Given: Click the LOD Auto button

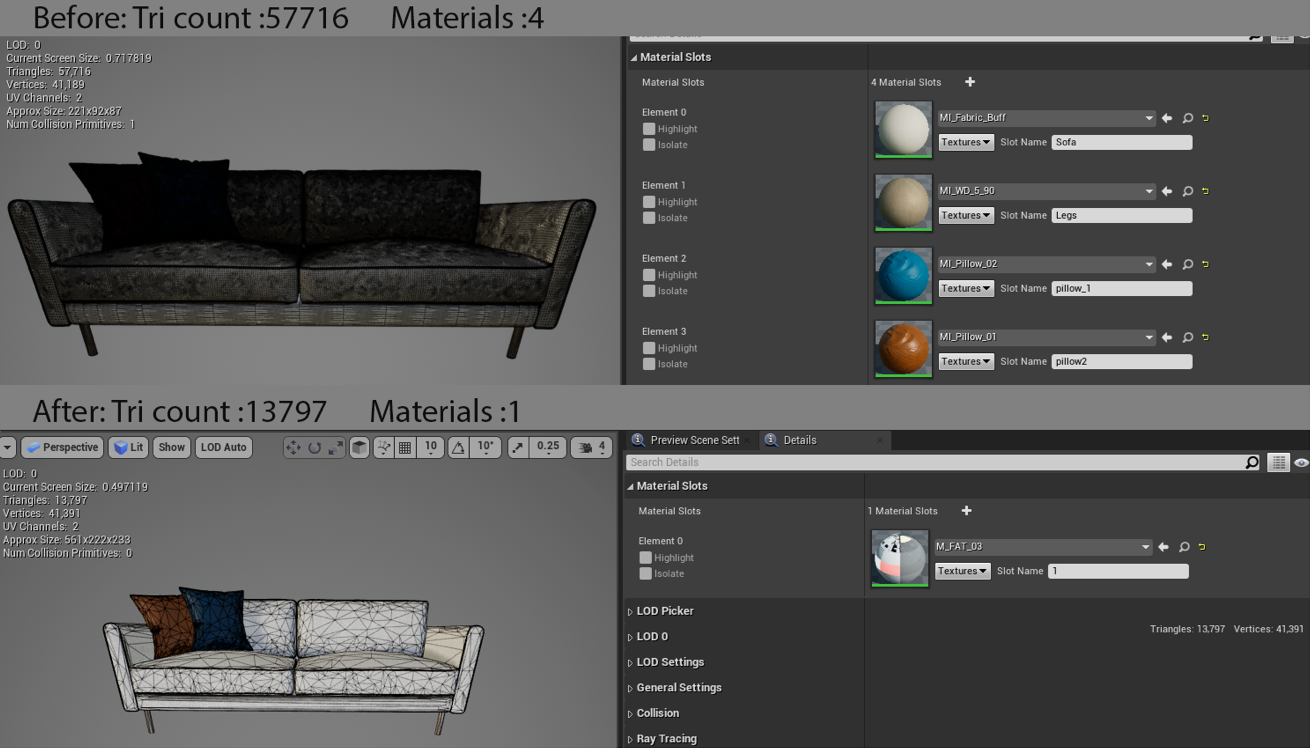Looking at the screenshot, I should click(x=223, y=447).
